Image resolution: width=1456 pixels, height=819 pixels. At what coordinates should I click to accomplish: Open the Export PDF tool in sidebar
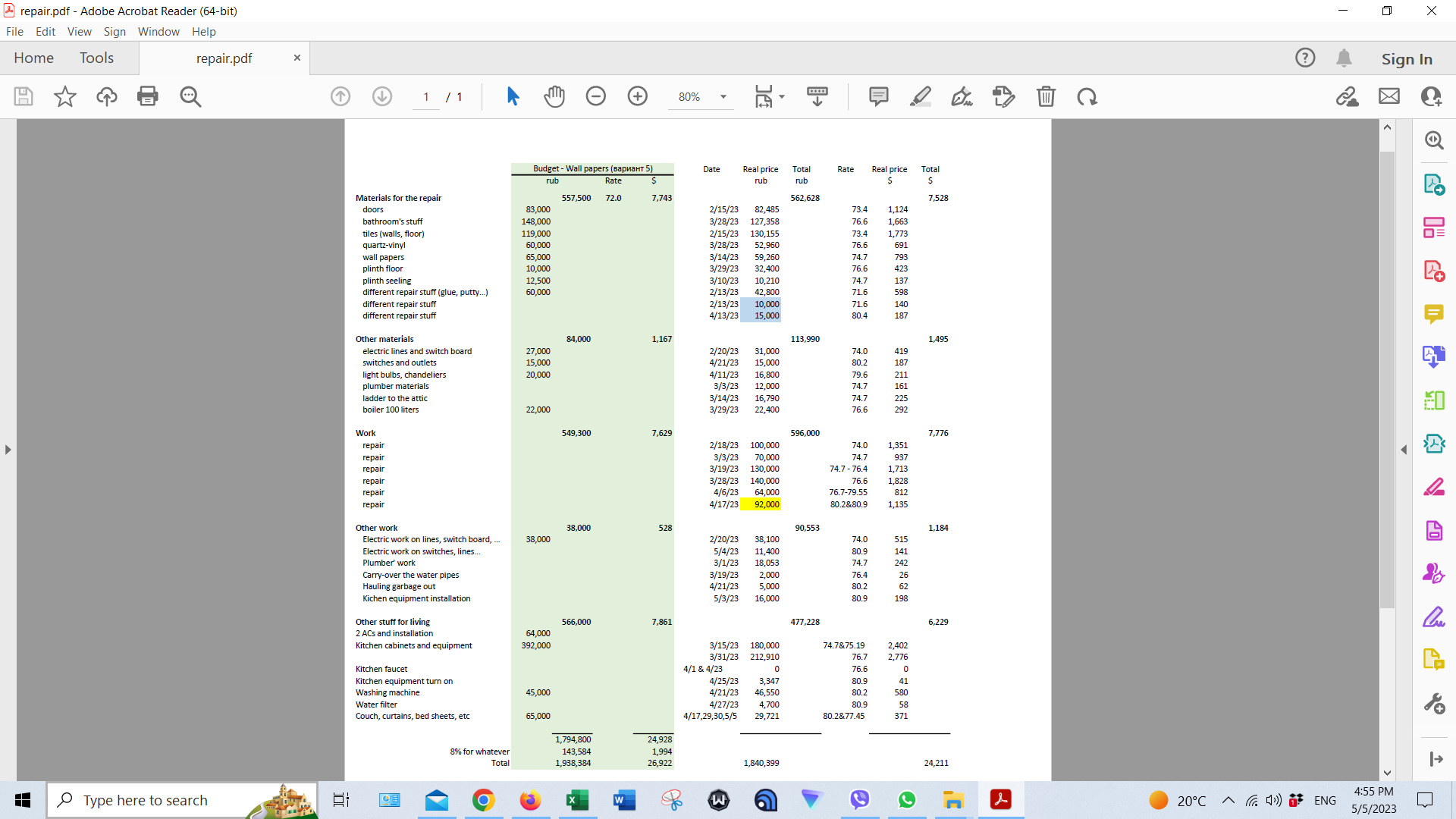point(1433,184)
